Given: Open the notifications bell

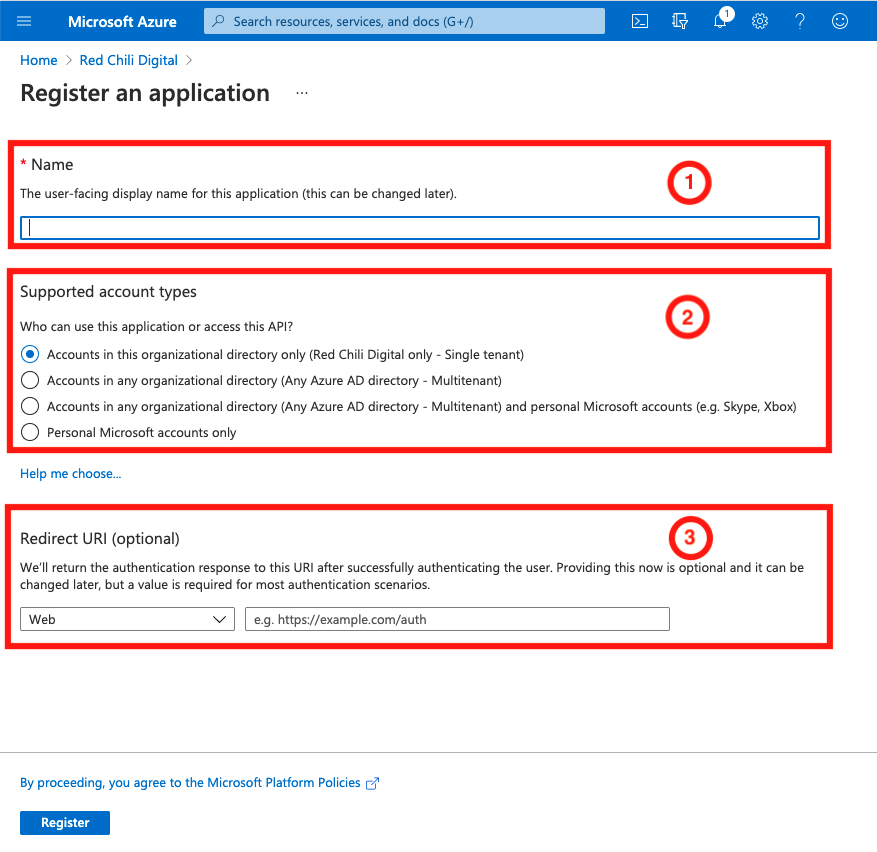Looking at the screenshot, I should tap(720, 21).
